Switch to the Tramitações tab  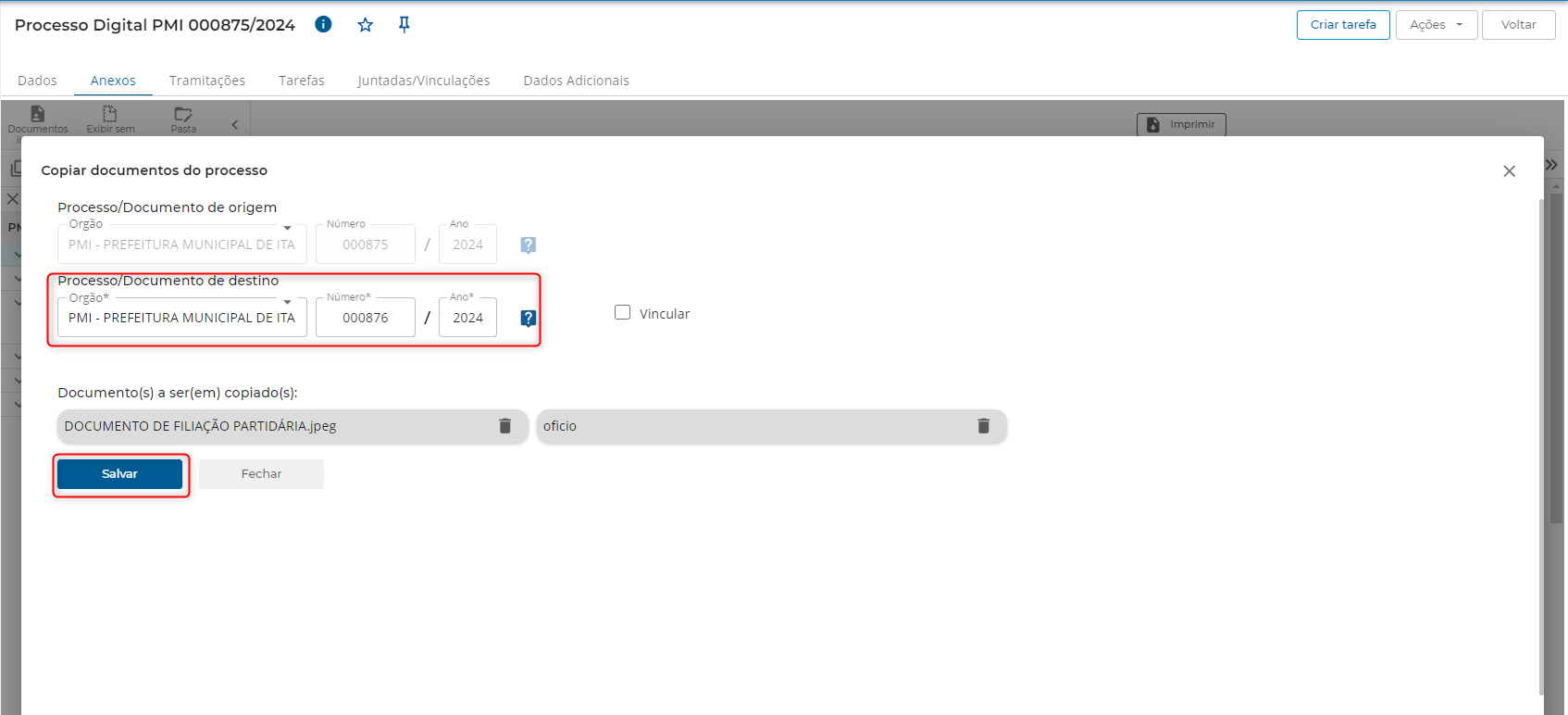pos(207,81)
